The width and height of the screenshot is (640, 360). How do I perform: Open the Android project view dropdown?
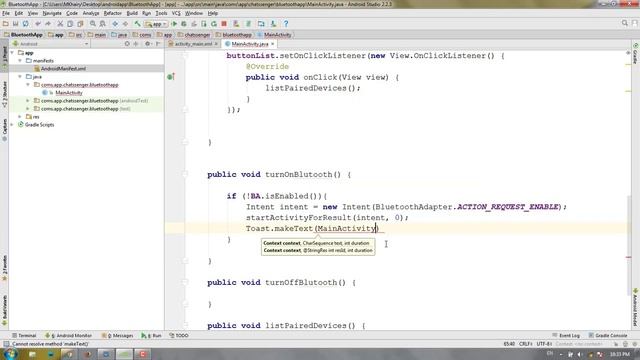click(51, 44)
